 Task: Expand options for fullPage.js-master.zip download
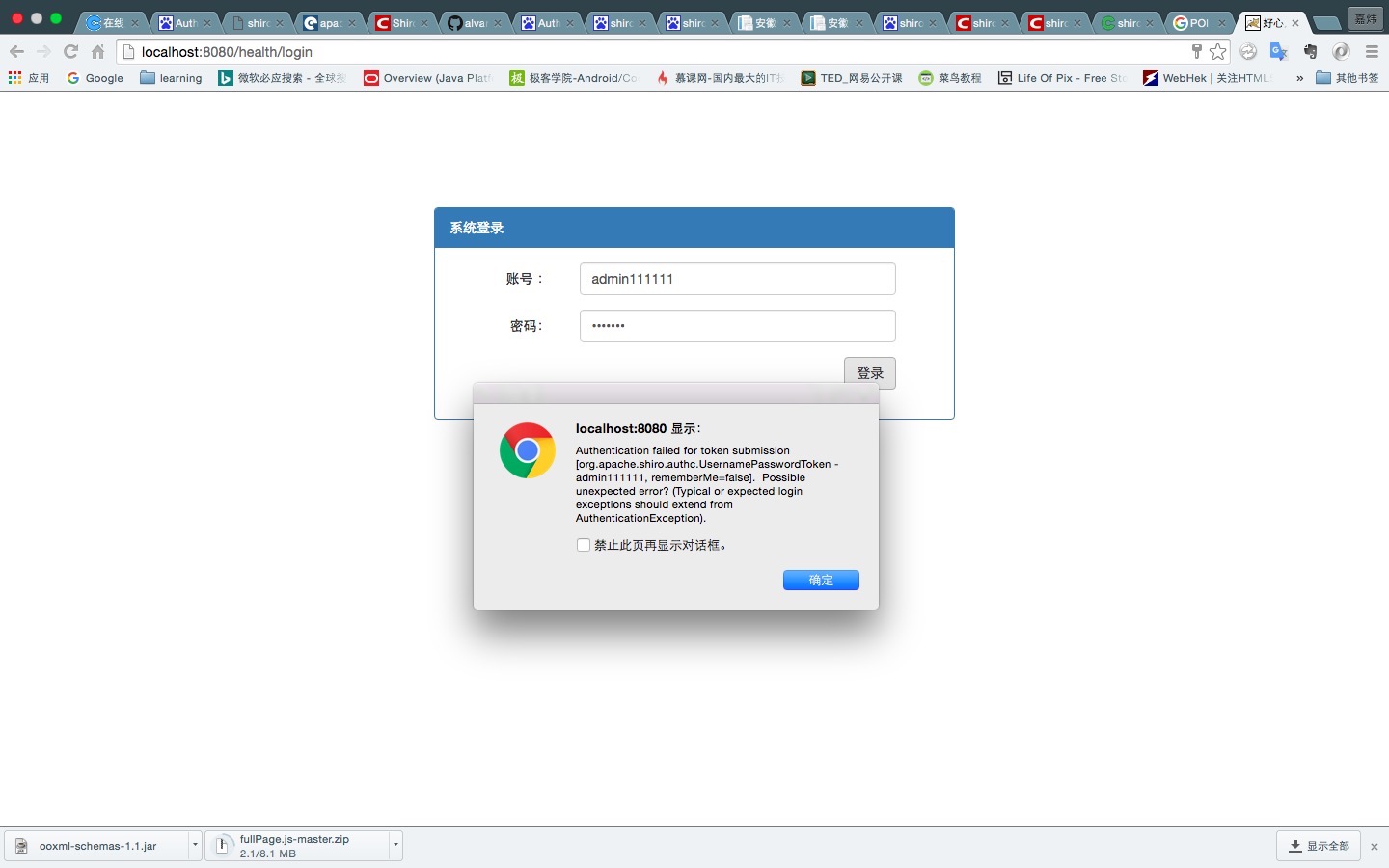pyautogui.click(x=395, y=846)
